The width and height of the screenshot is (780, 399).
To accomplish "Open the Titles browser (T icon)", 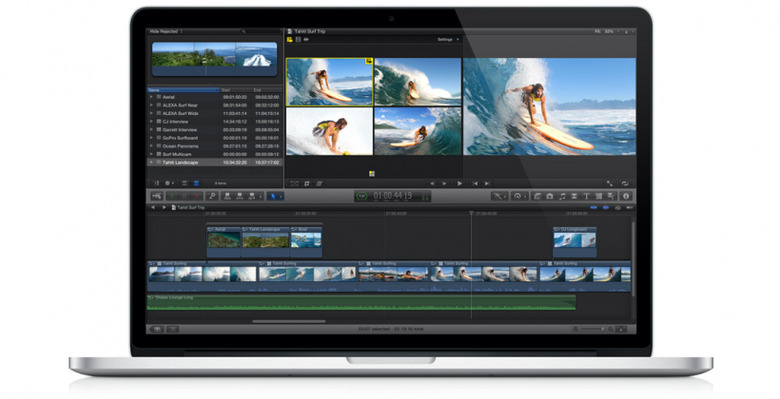I will click(586, 196).
